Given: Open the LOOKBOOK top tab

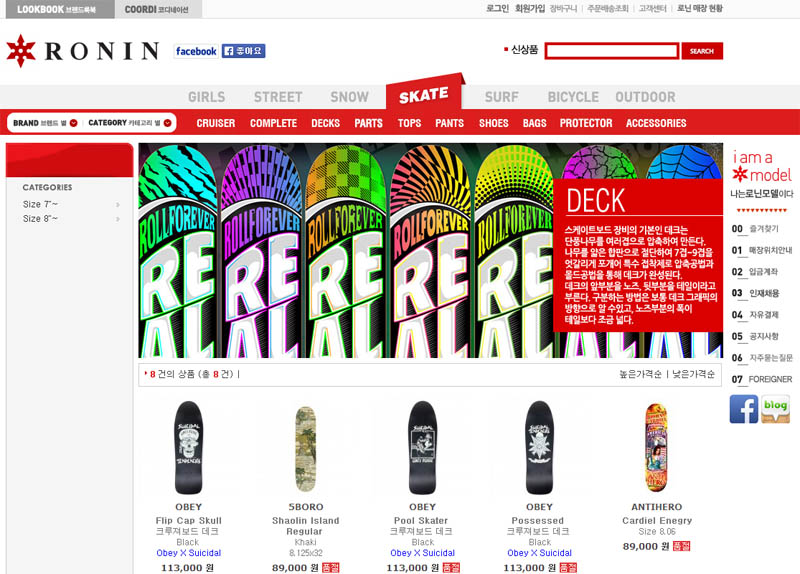Looking at the screenshot, I should coord(60,9).
